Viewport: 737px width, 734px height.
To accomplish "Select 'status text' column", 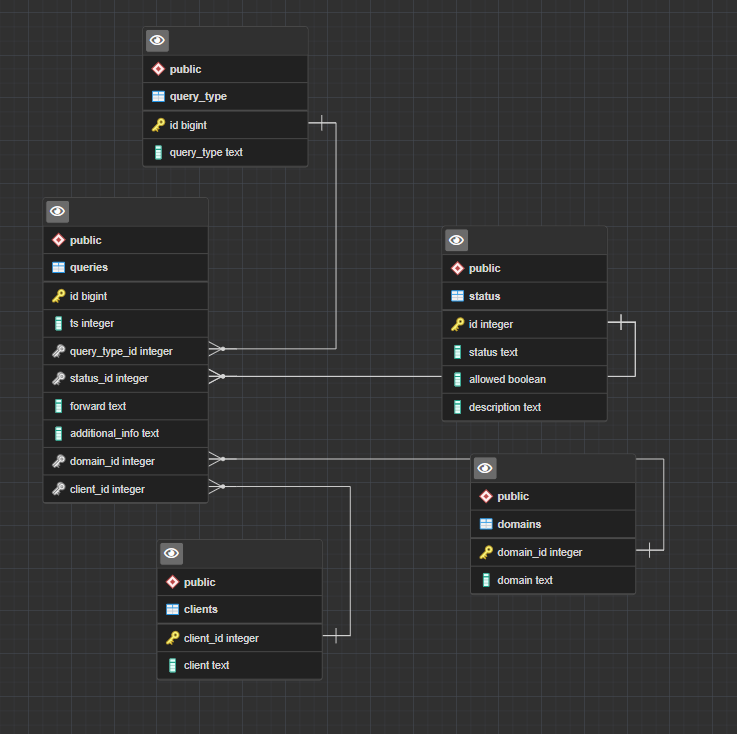I will (525, 352).
